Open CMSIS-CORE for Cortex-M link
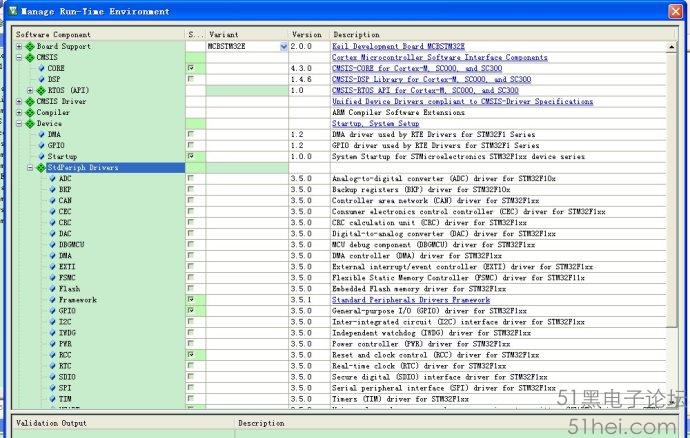The width and height of the screenshot is (690, 438). [417, 68]
